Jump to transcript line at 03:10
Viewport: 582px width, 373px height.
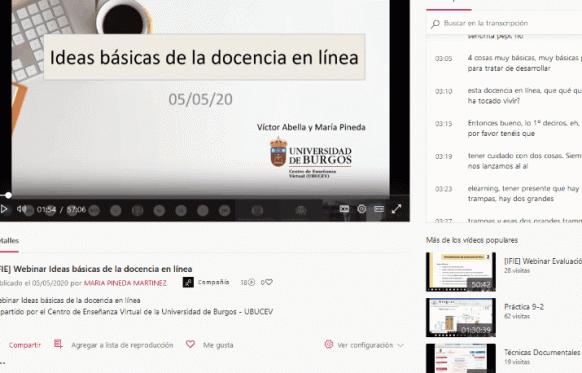tap(508, 96)
